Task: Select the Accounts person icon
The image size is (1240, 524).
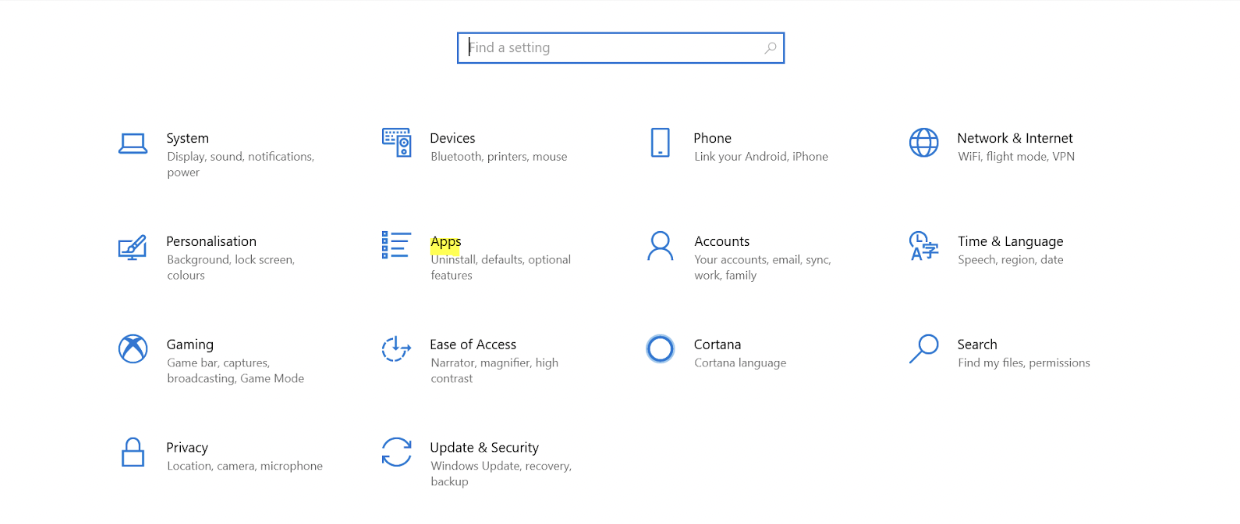Action: tap(660, 246)
